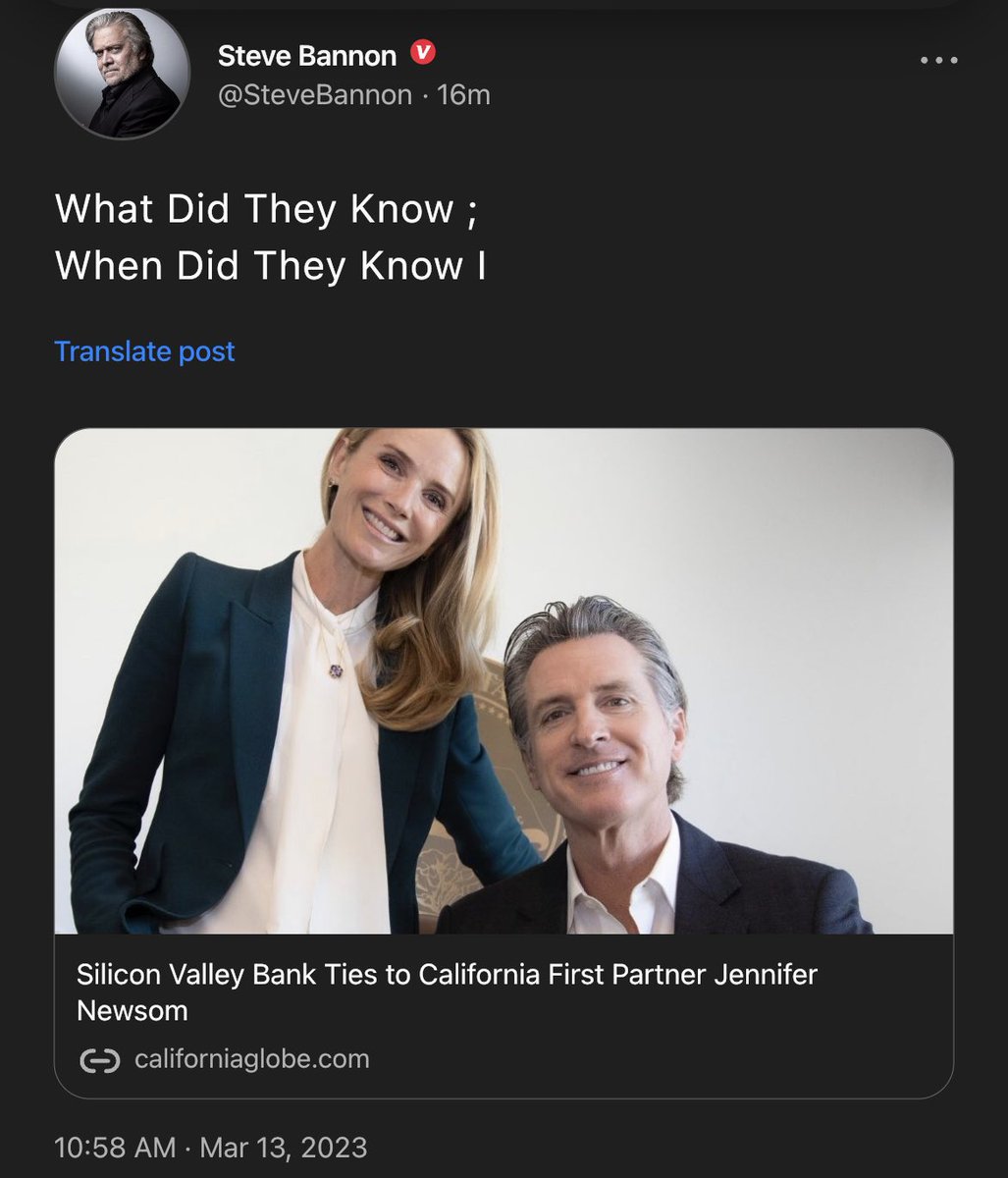Click the 10:58 AM post time
The height and width of the screenshot is (1178, 1008).
pos(115,1147)
